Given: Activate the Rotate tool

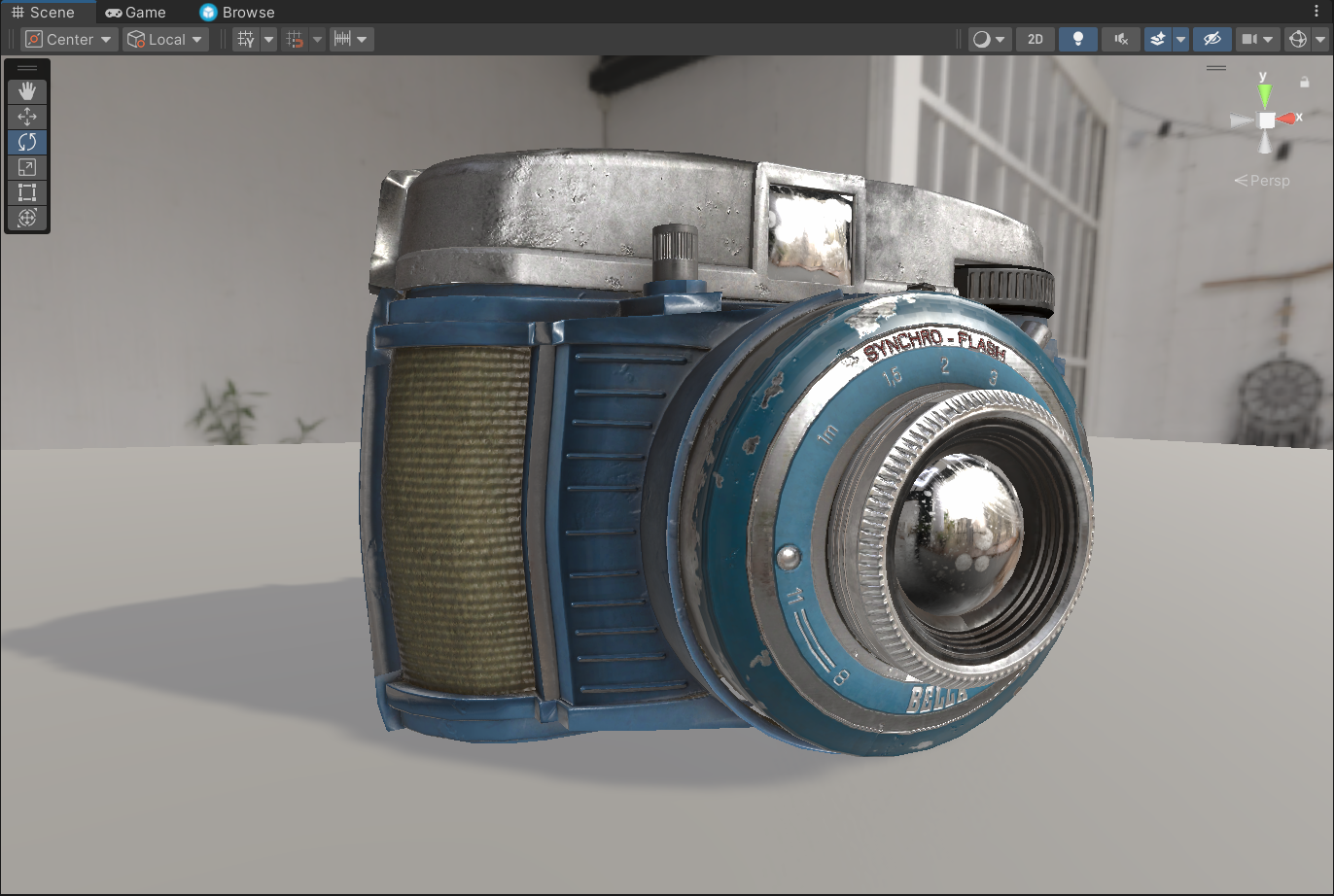Looking at the screenshot, I should (27, 142).
